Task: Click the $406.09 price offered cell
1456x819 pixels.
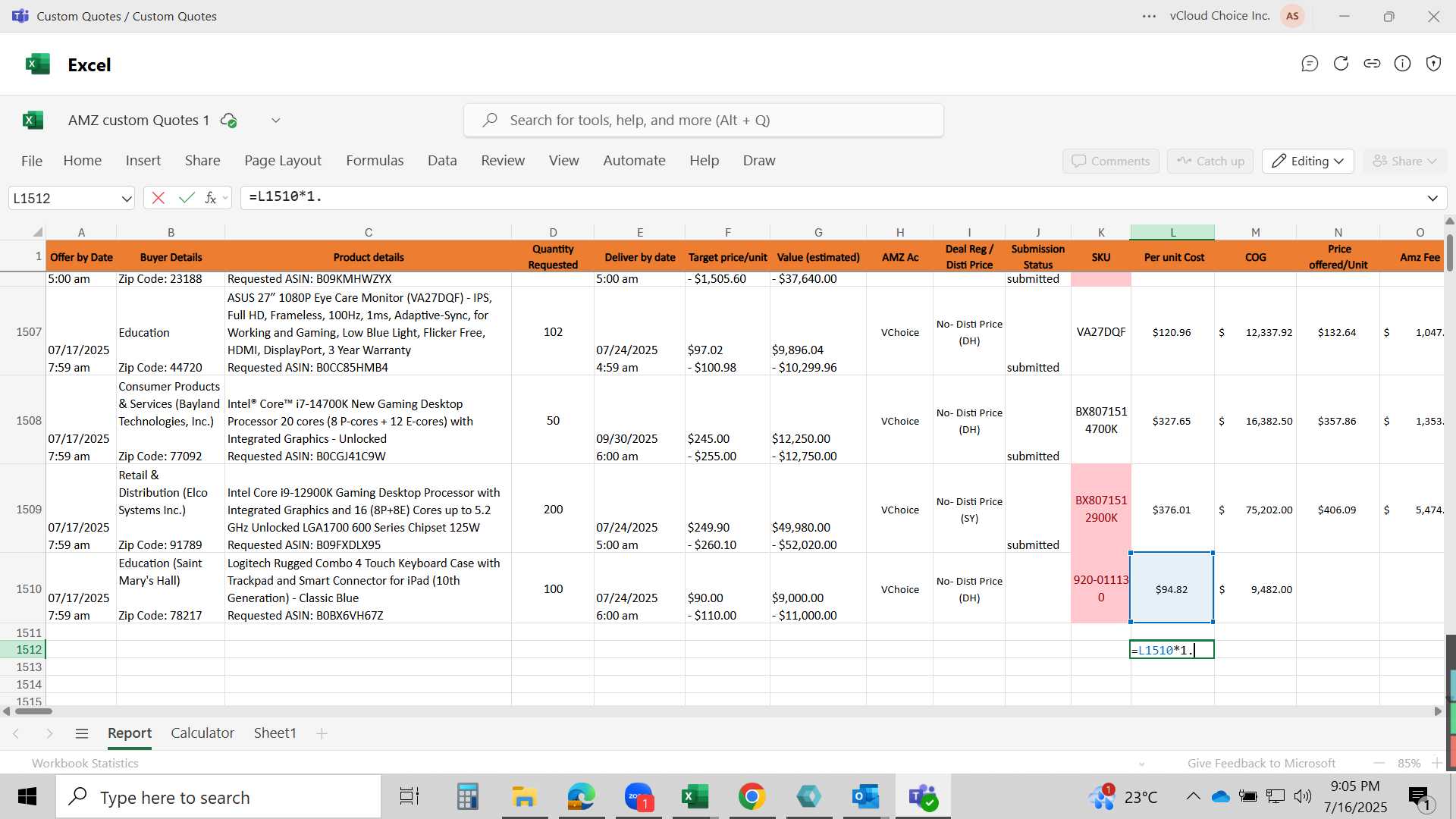Action: click(1337, 510)
